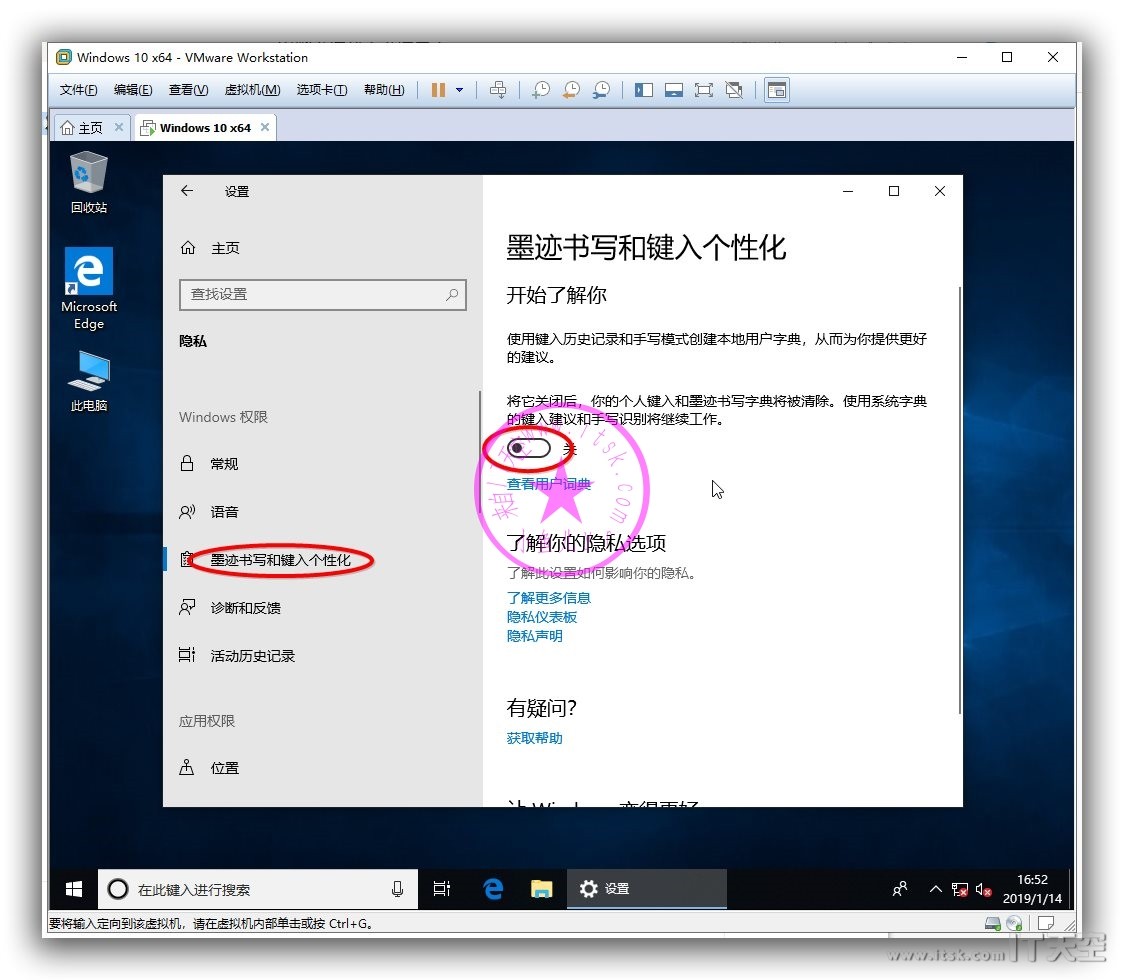1124x980 pixels.
Task: Maximize the Settings window
Action: point(894,191)
